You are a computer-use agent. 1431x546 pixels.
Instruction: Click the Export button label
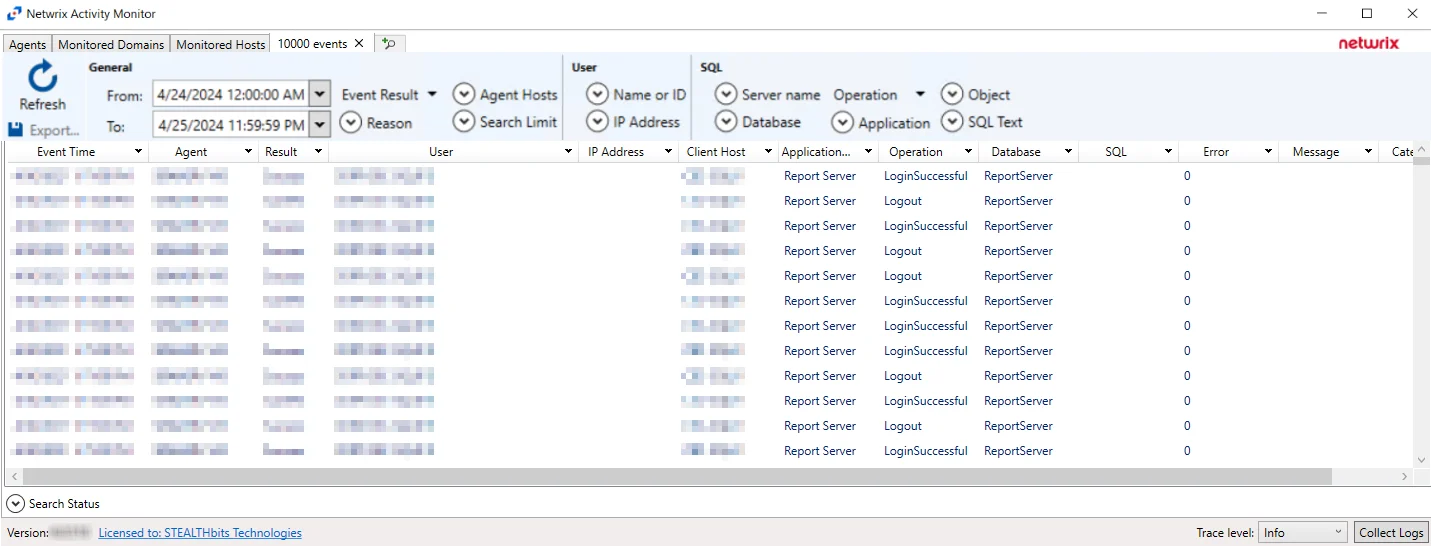(x=54, y=130)
